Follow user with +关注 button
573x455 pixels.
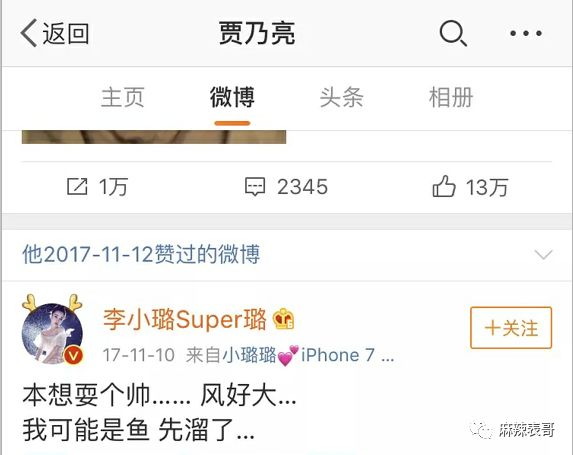pos(511,327)
